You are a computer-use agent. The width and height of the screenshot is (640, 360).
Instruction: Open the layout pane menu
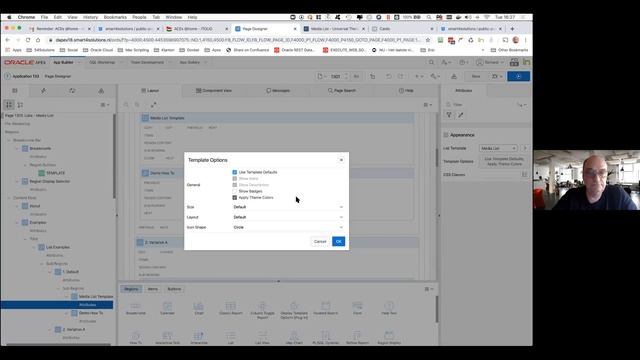[428, 105]
